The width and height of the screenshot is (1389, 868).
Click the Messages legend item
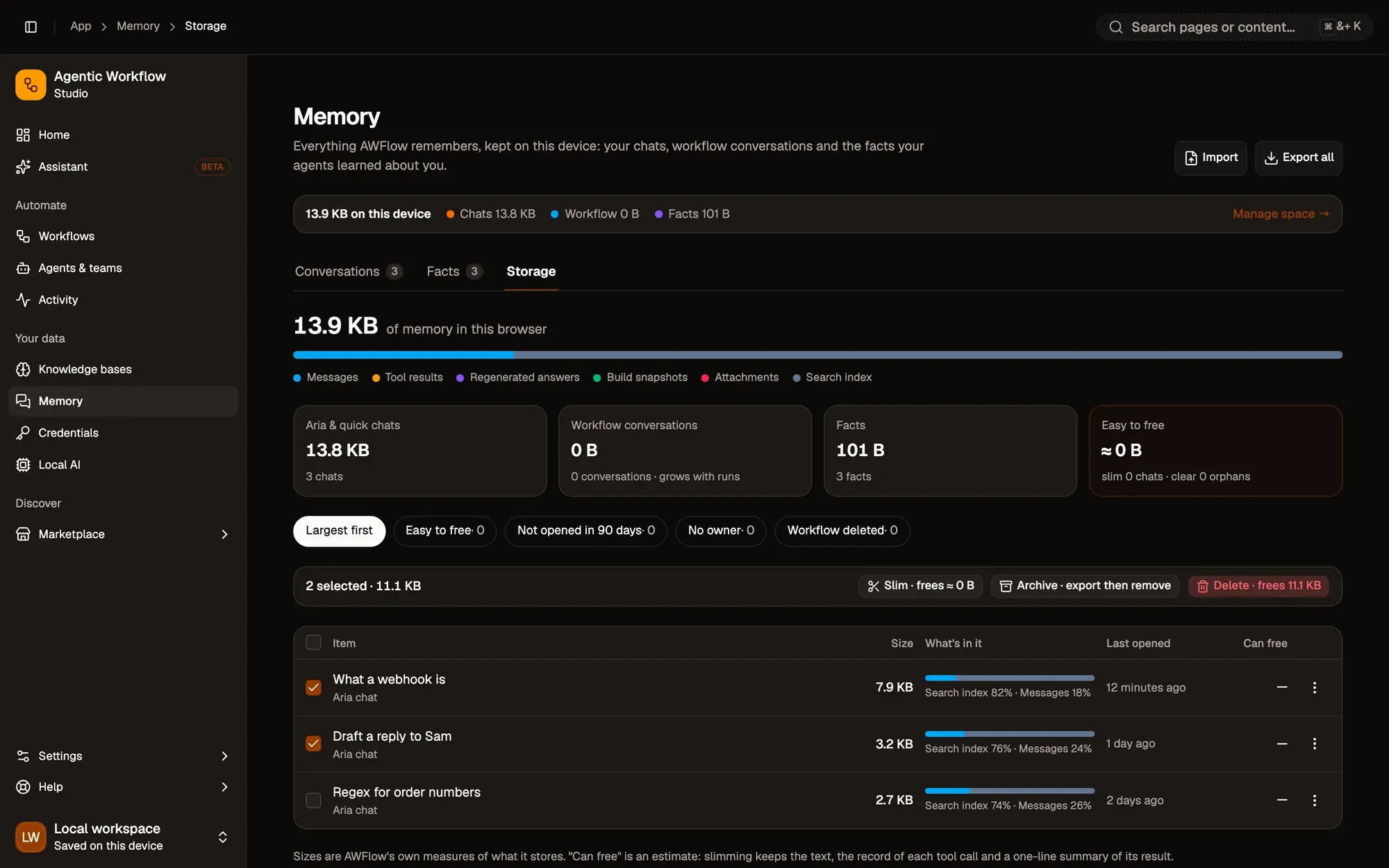tap(326, 378)
